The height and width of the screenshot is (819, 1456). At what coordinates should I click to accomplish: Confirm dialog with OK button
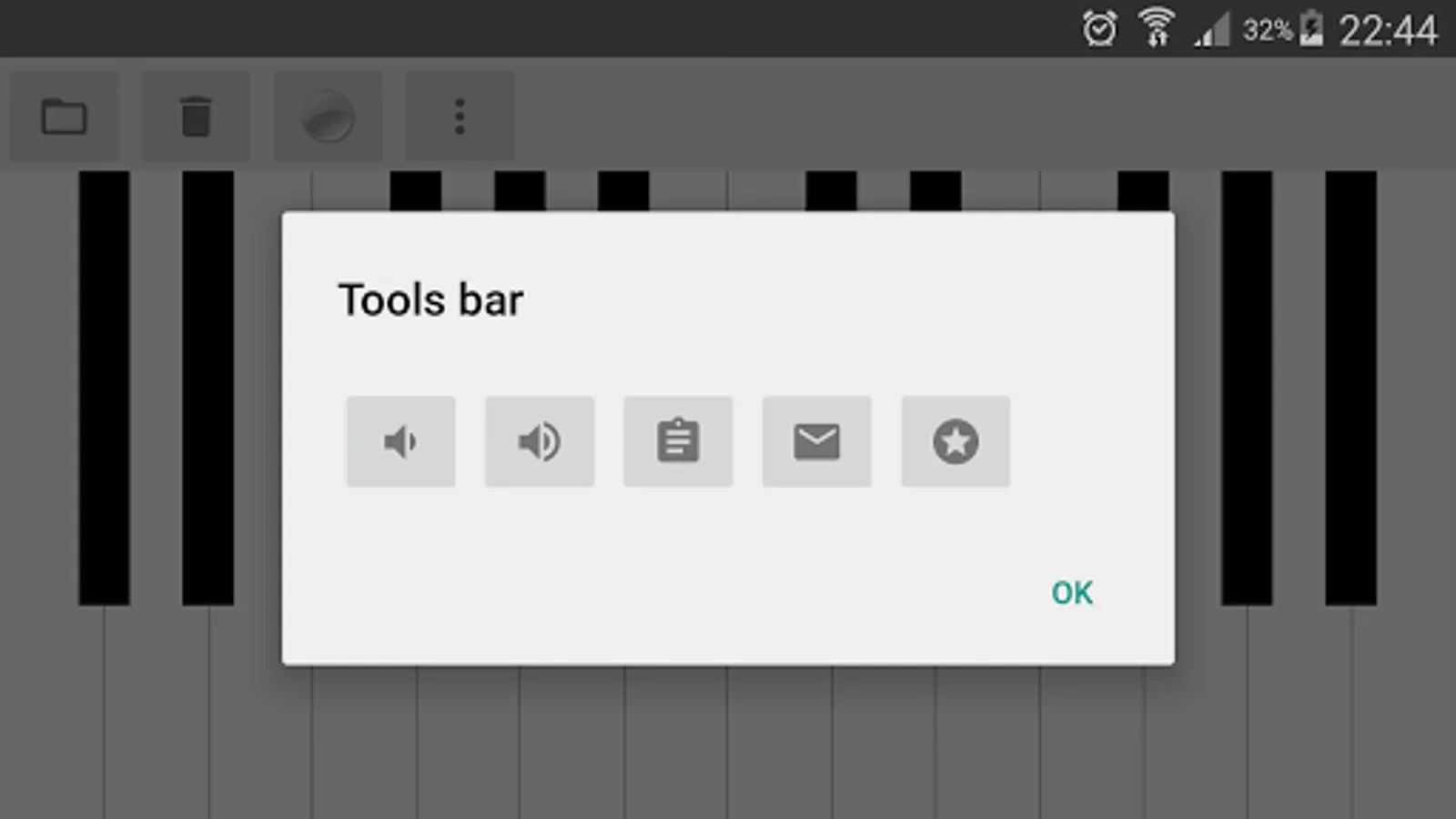click(1072, 592)
